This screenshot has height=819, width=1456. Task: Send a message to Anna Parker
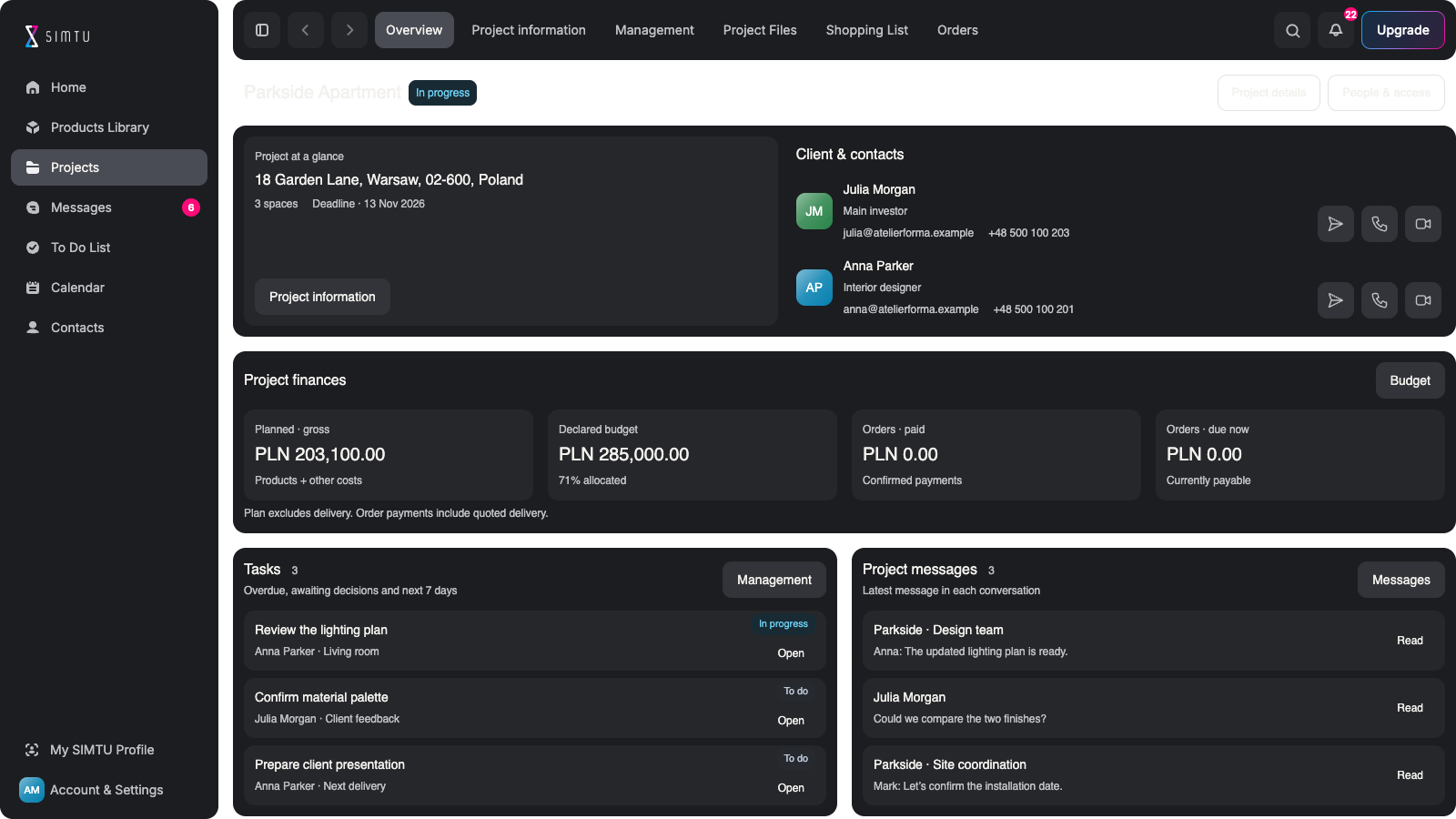(x=1336, y=300)
